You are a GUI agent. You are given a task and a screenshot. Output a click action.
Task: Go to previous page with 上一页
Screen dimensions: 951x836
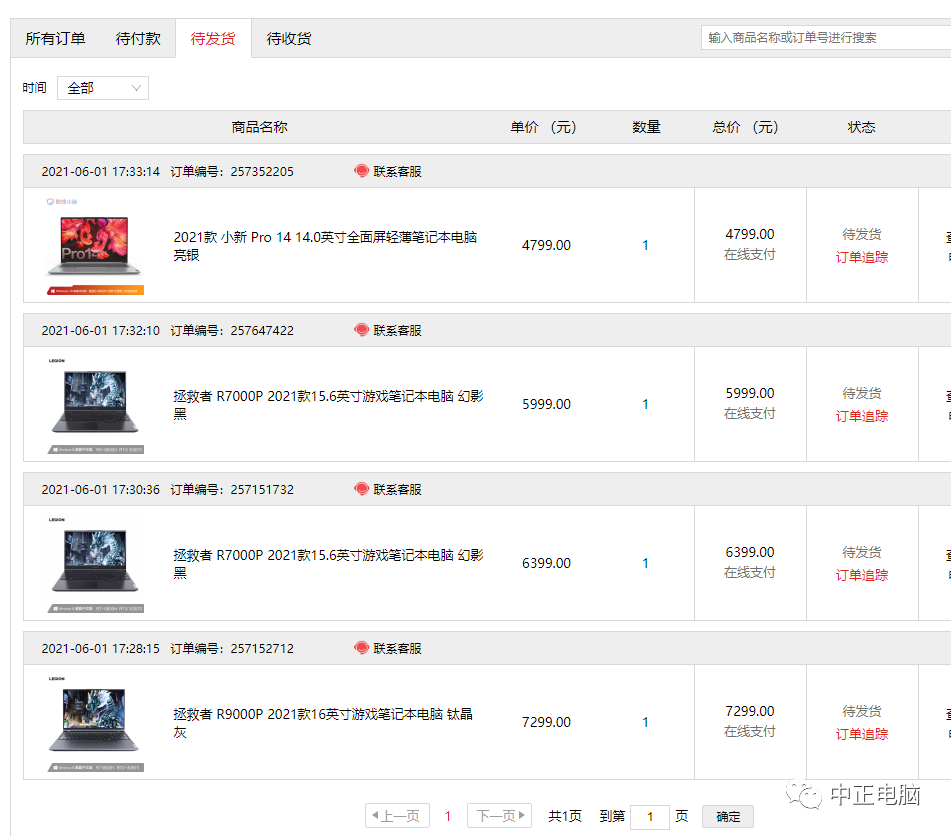click(x=397, y=816)
